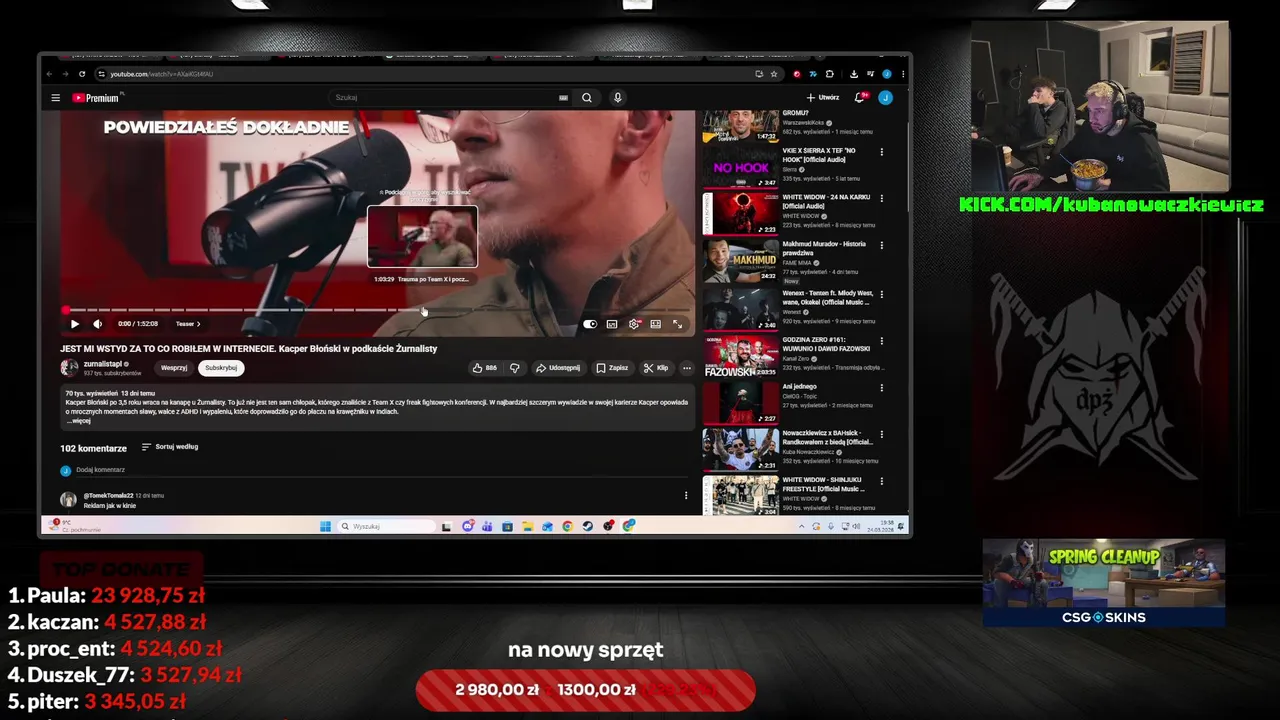The image size is (1280, 720).
Task: Create a clip with the Klip button
Action: (x=656, y=368)
